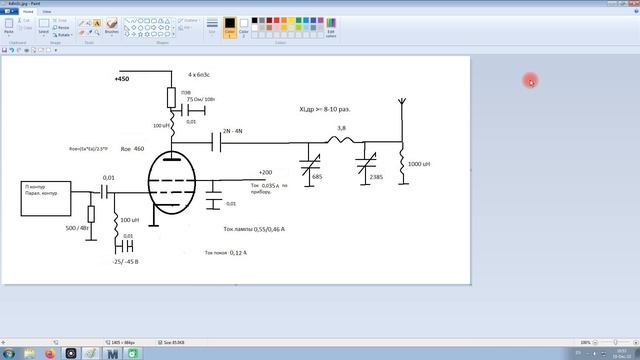Pick the green color swatch
Screen dimensions: 640x360
[x=299, y=20]
